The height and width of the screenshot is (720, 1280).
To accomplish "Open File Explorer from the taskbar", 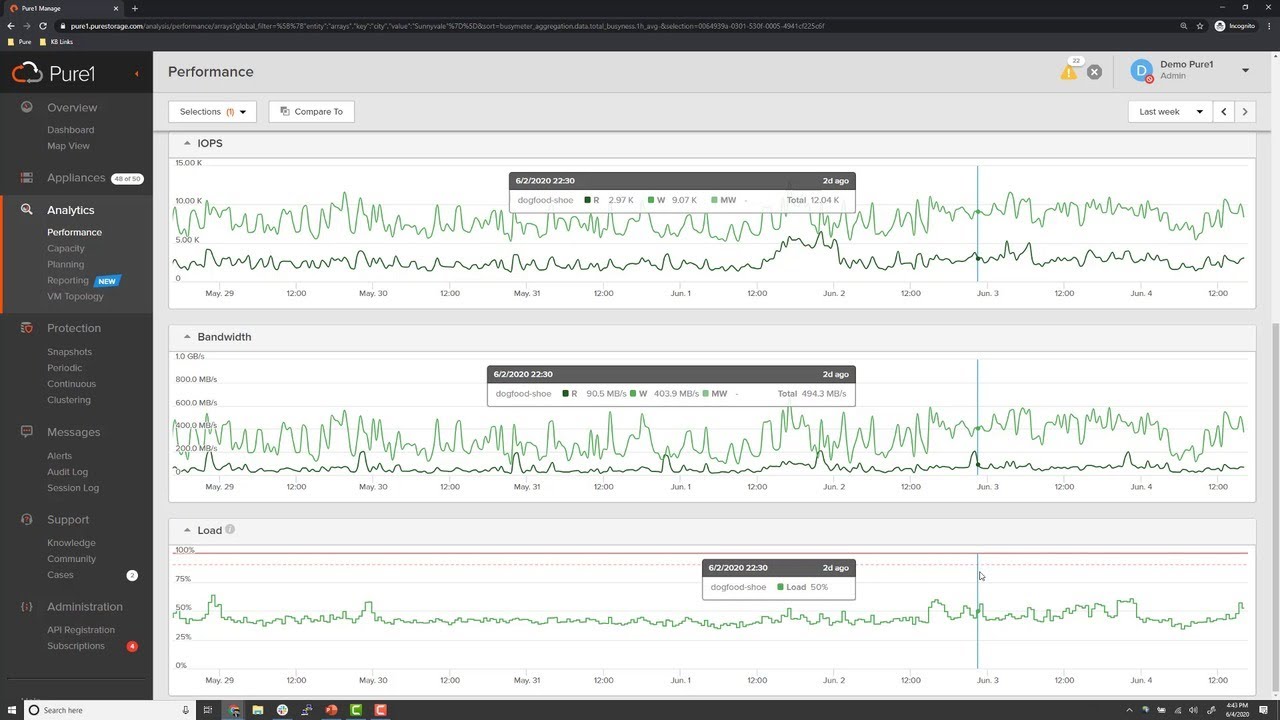I will [x=258, y=710].
